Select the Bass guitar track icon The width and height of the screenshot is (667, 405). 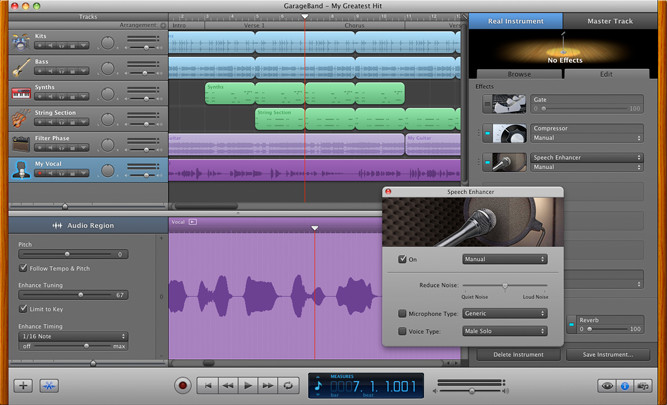pos(21,68)
